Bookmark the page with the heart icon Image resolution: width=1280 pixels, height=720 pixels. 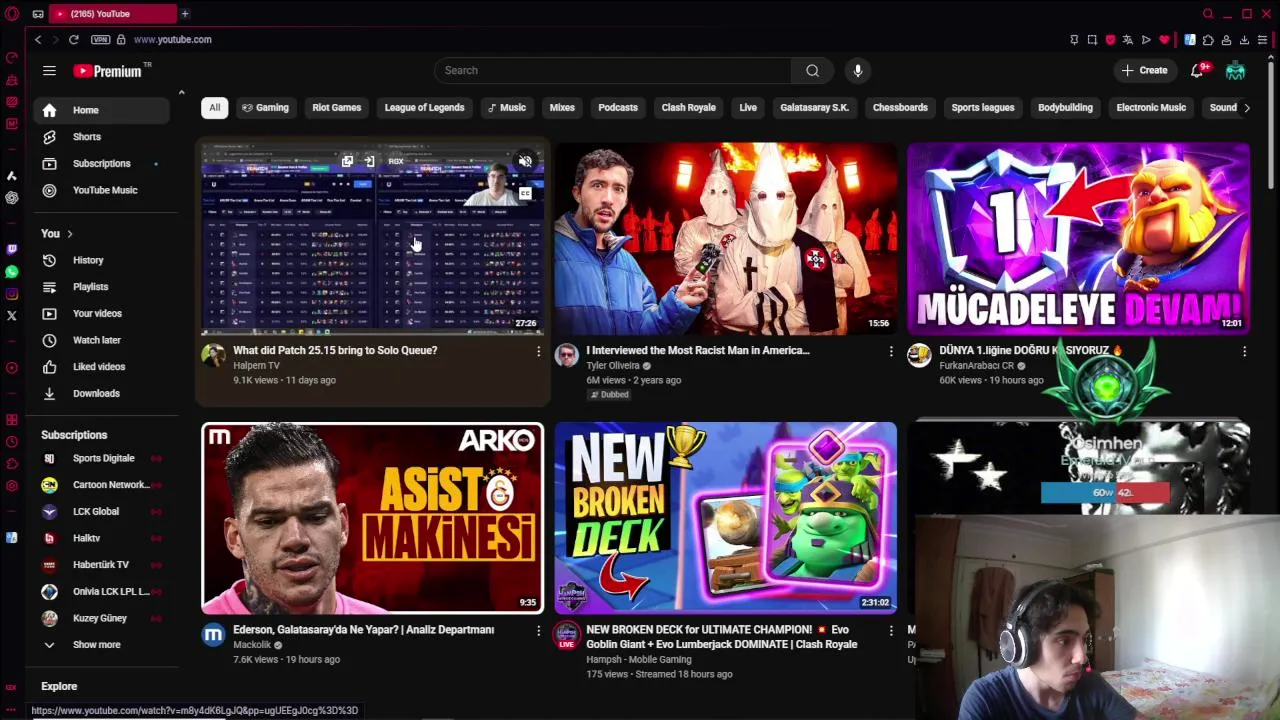pos(1164,40)
